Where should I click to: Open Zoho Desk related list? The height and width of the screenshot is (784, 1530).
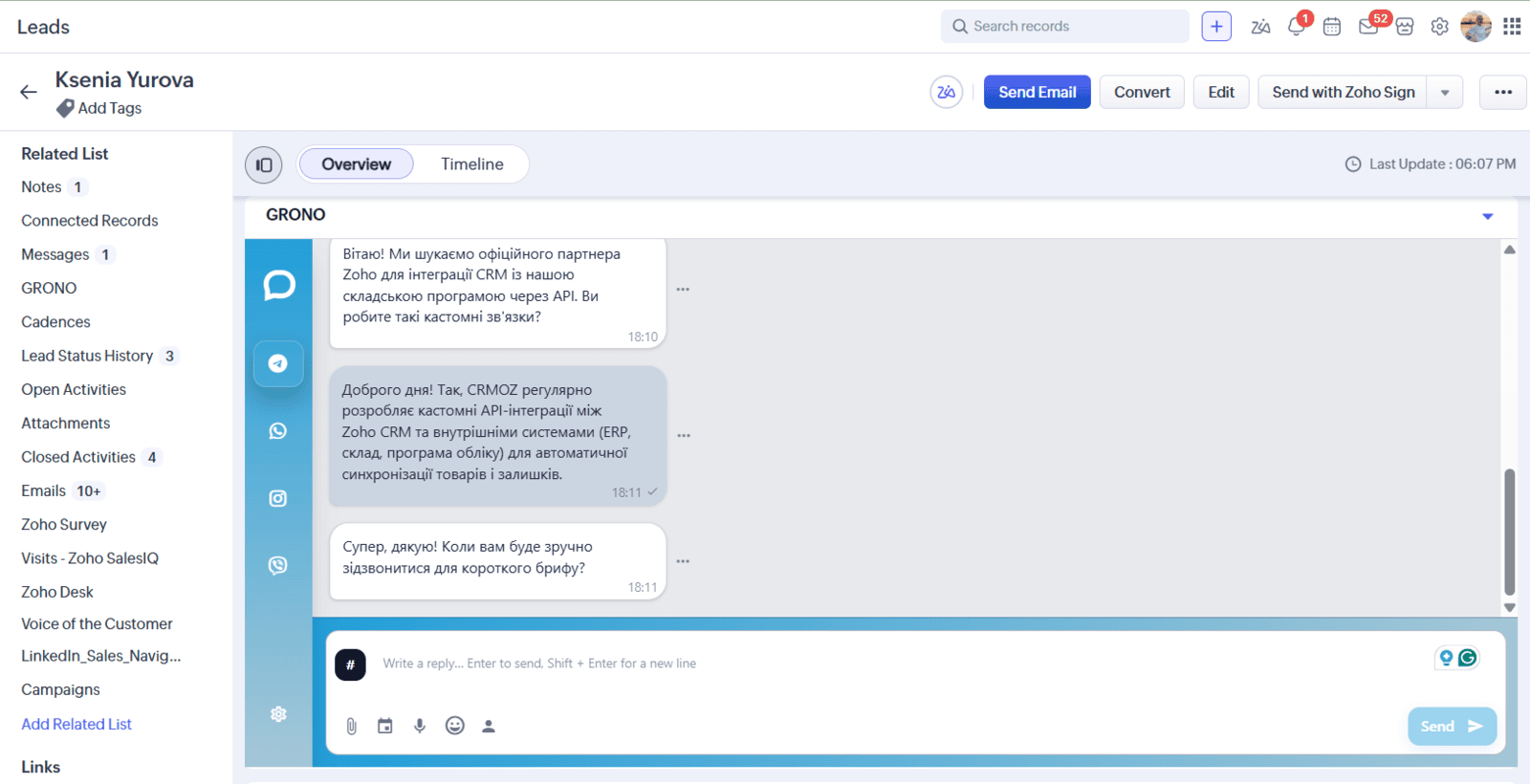tap(57, 592)
